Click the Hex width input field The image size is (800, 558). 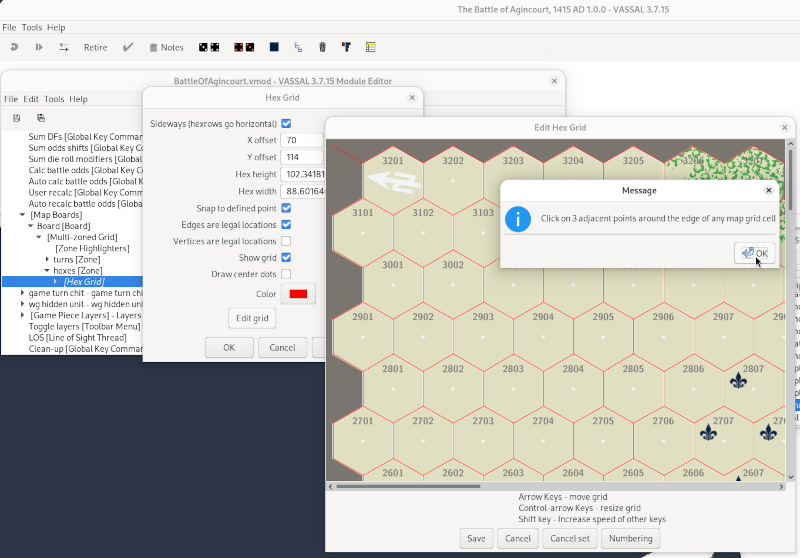click(303, 191)
